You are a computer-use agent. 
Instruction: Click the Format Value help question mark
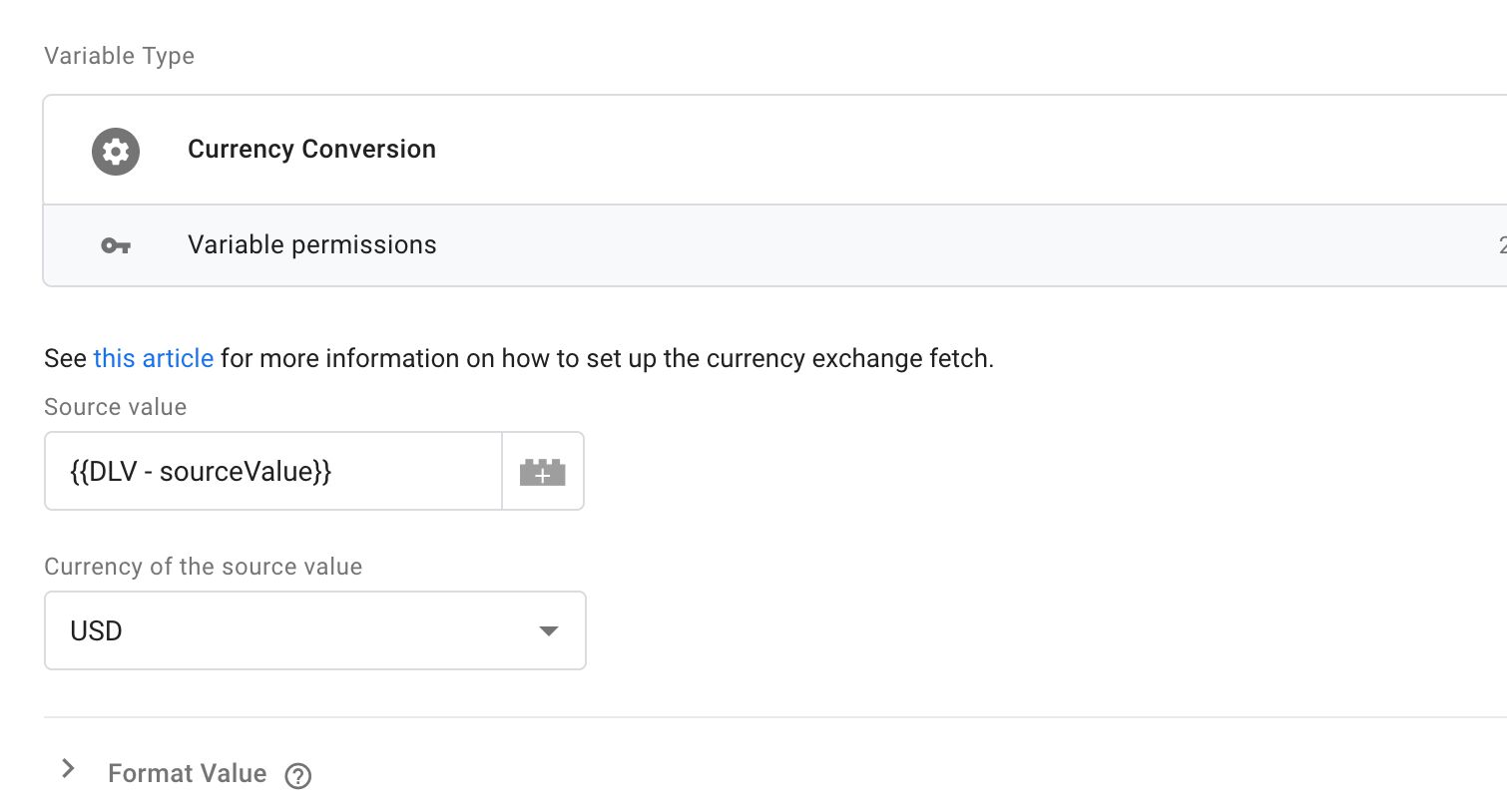[x=298, y=776]
